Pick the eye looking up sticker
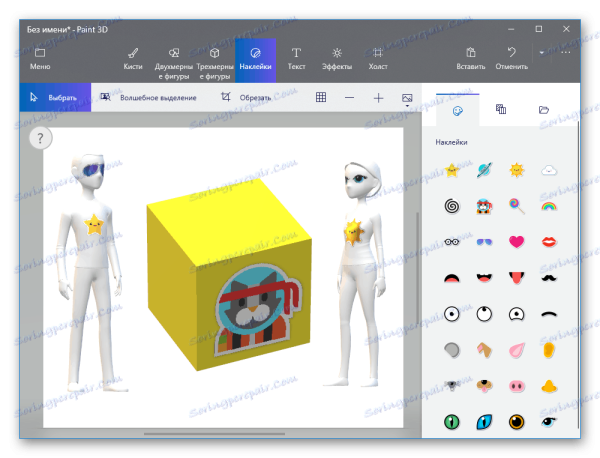Screen dimensions: 600x458 pyautogui.click(x=484, y=314)
